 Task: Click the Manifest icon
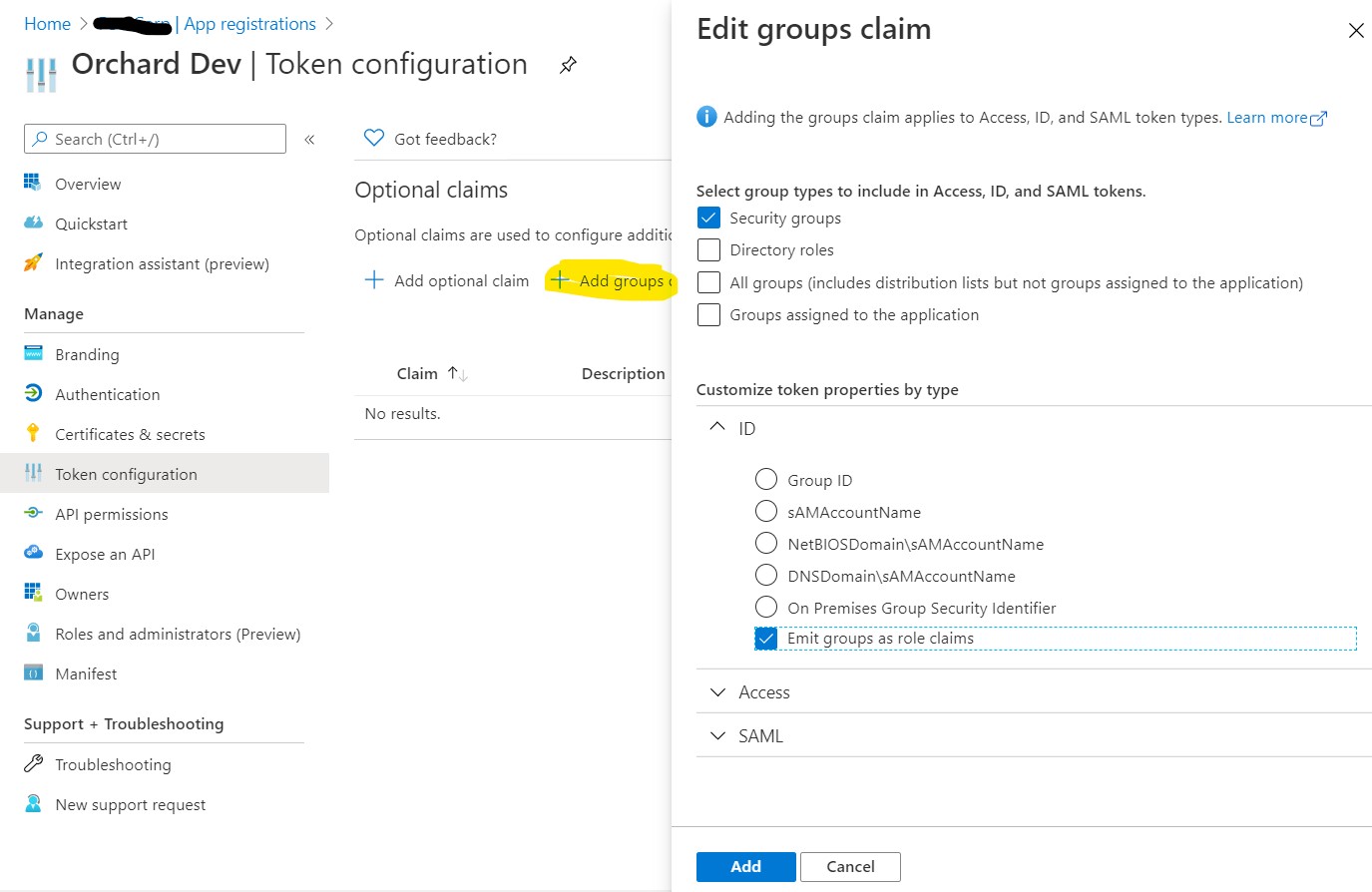(33, 672)
